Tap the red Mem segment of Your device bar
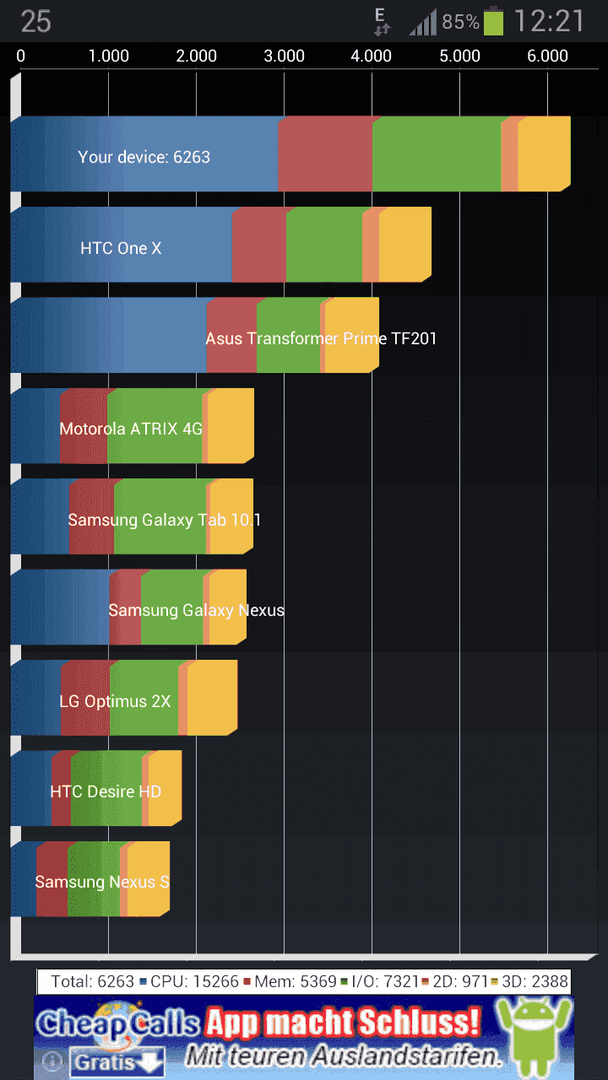 [x=325, y=154]
